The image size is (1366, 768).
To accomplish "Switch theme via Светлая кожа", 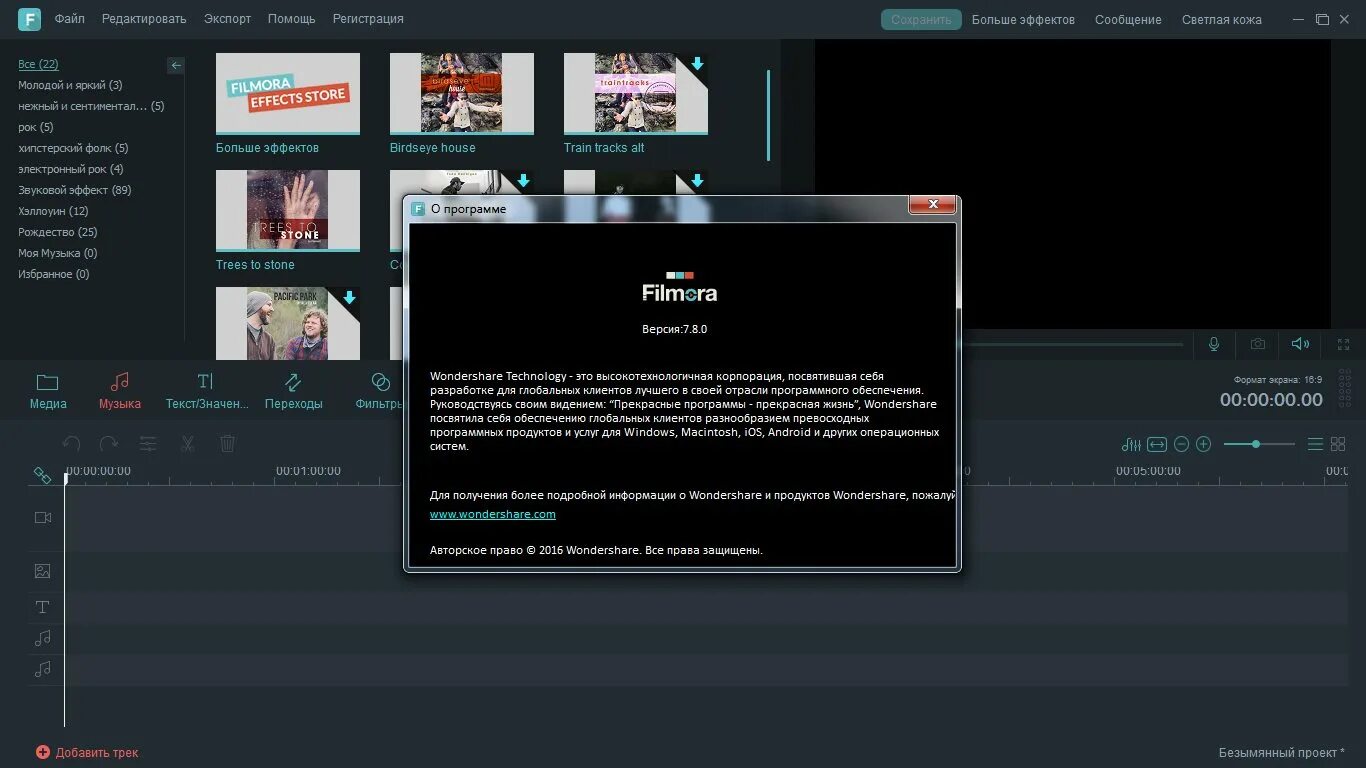I will tap(1221, 20).
